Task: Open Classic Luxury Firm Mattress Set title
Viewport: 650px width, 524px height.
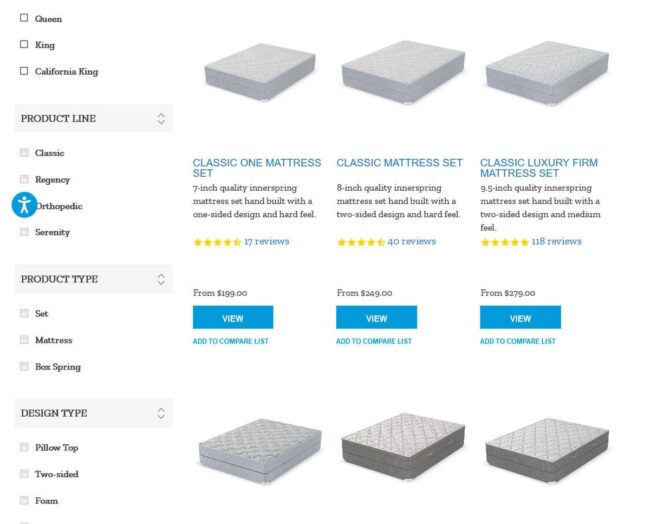Action: coord(538,168)
